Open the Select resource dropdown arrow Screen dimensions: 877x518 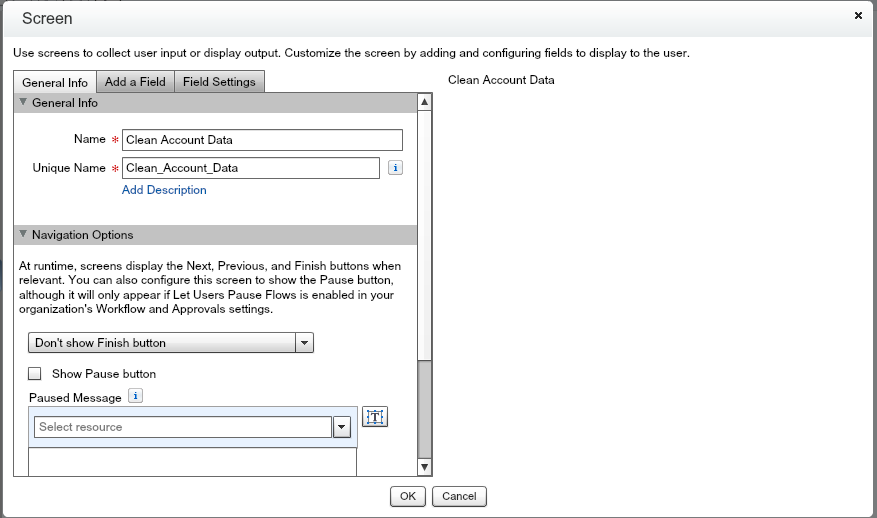[x=341, y=427]
